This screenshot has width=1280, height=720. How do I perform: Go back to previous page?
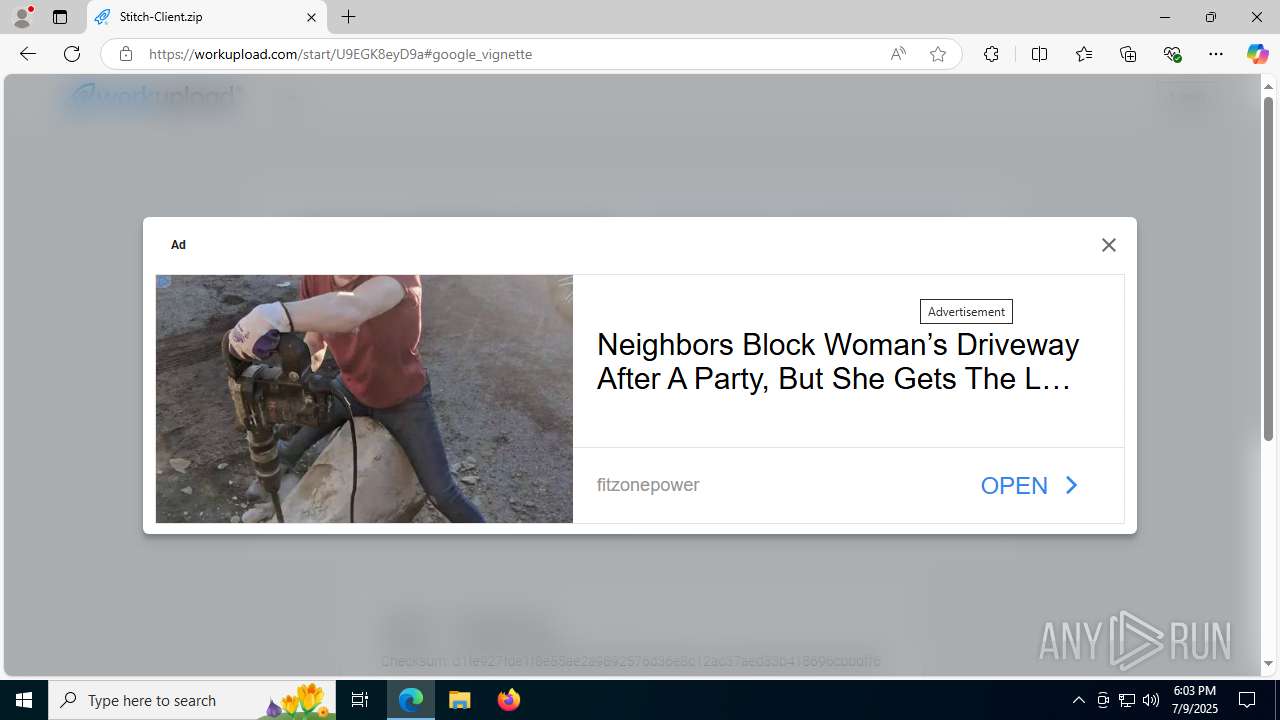click(x=28, y=54)
